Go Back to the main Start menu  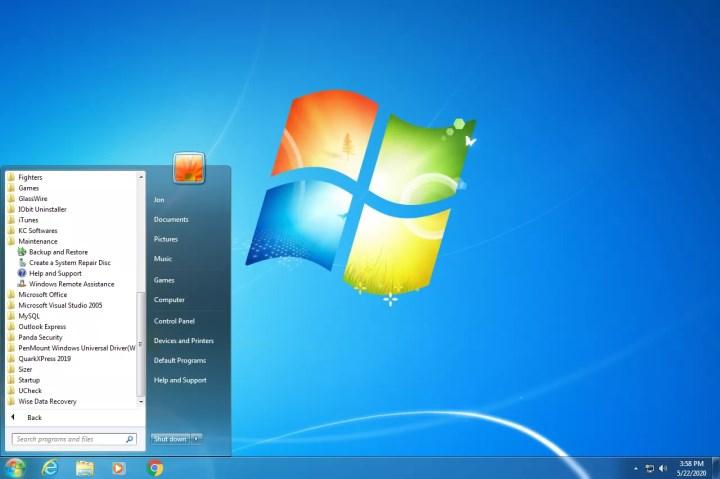tap(34, 417)
